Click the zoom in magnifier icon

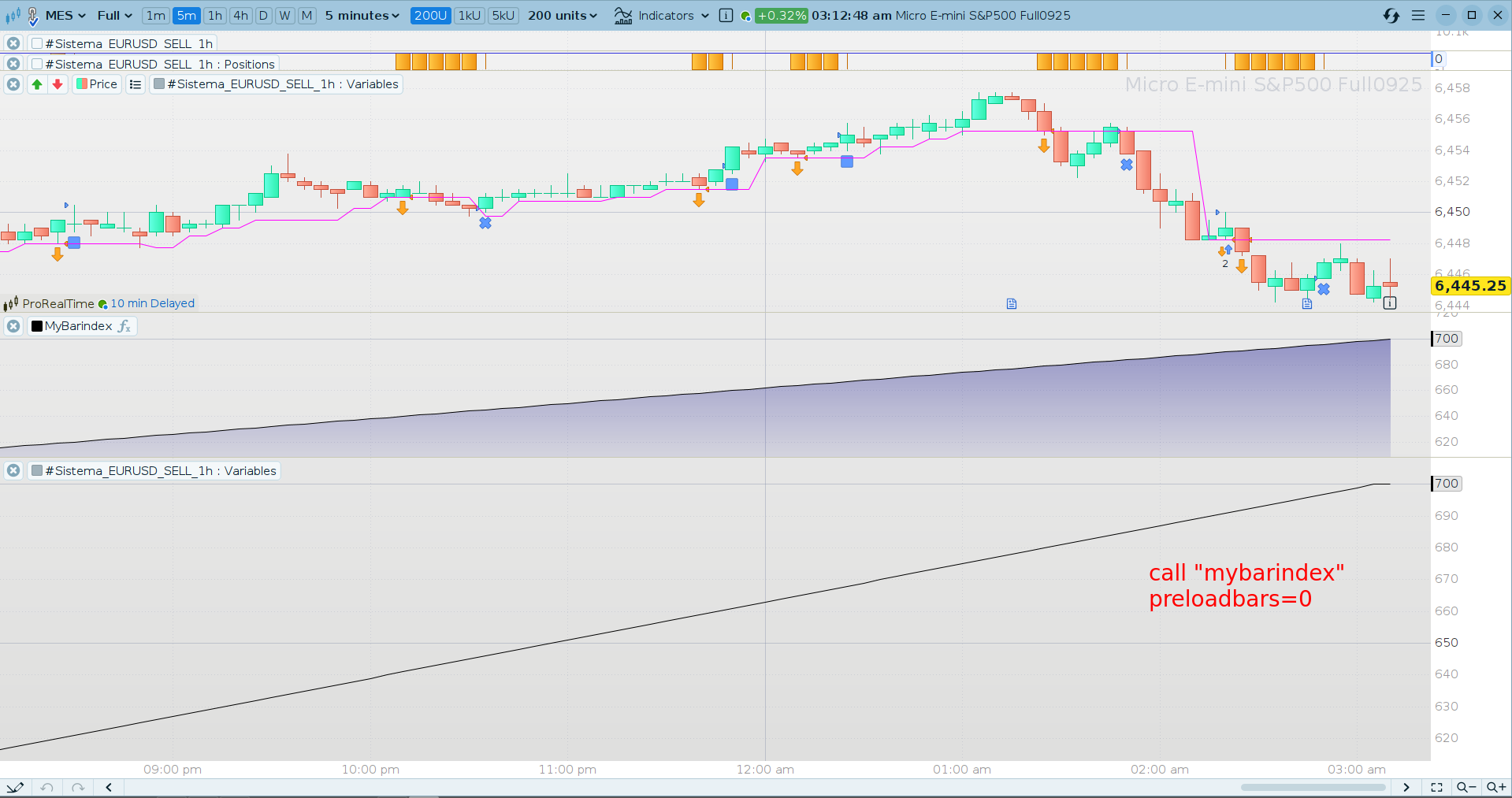[1495, 787]
